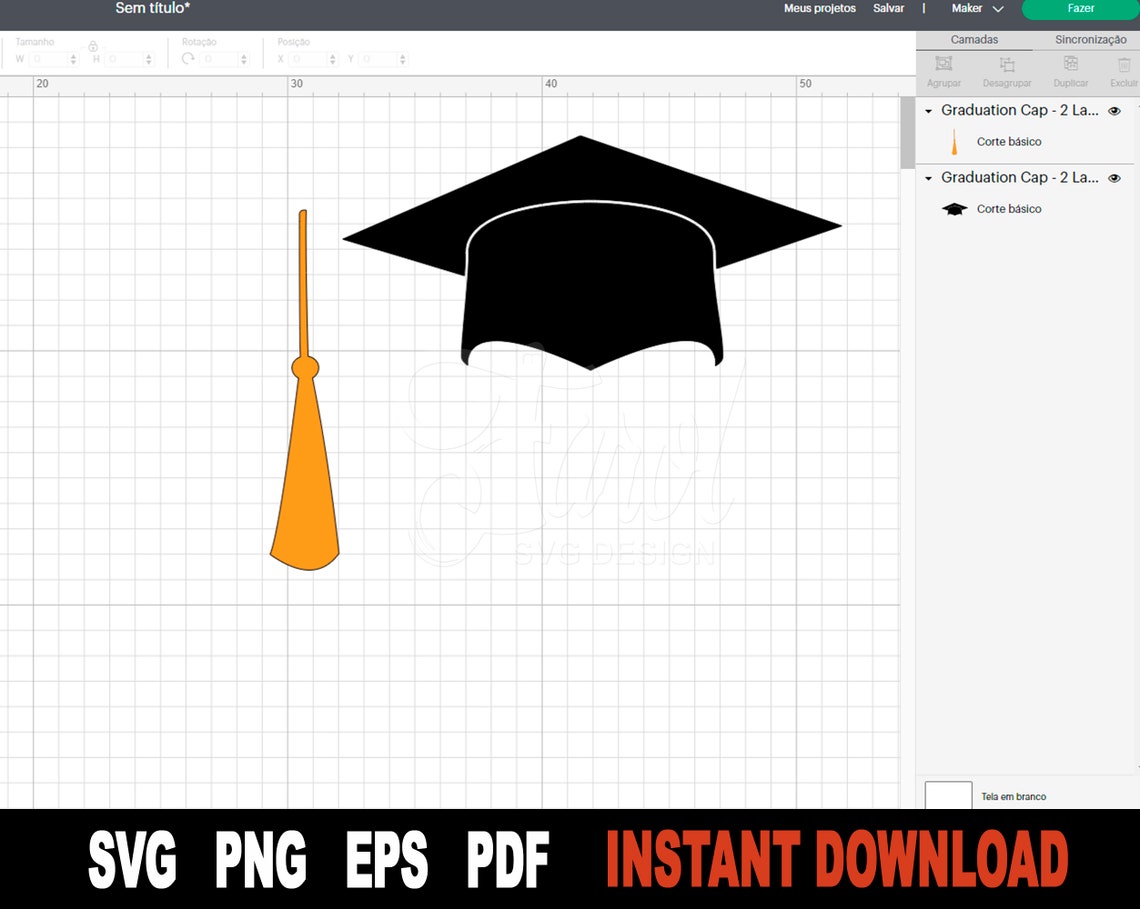Hide the first Graduation Cap layer group
1140x909 pixels.
(x=1114, y=111)
